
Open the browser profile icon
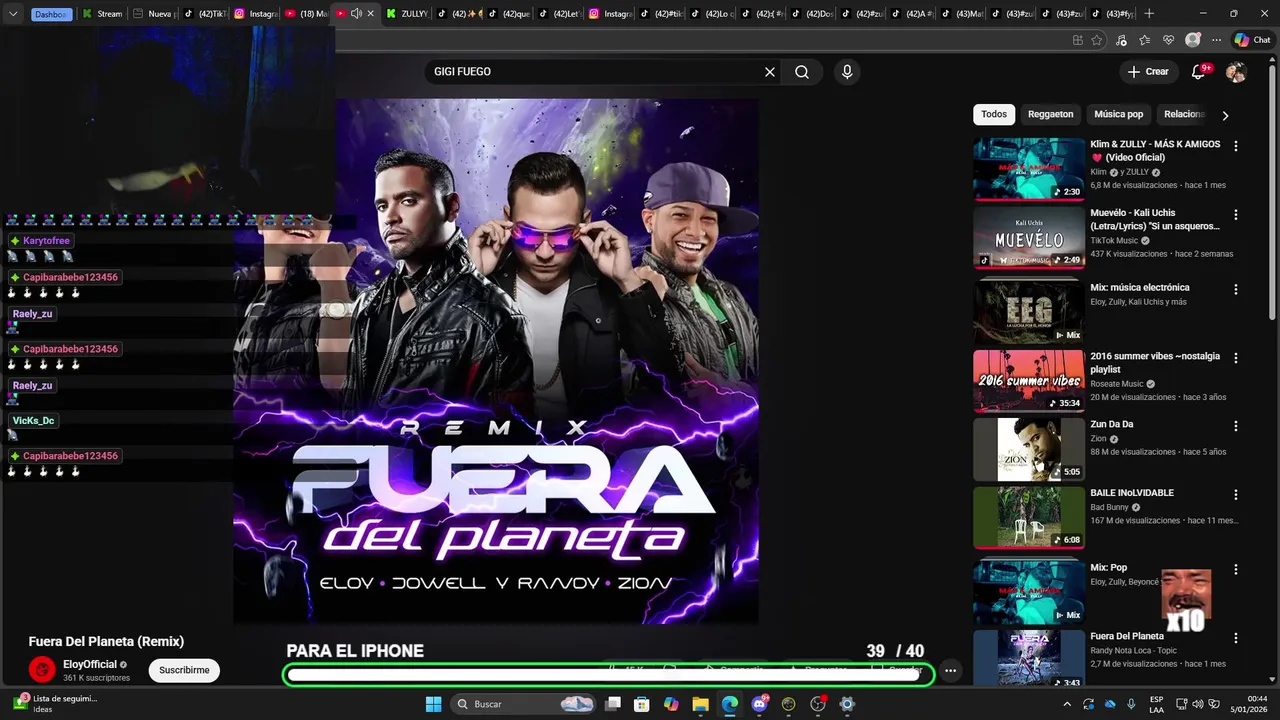pyautogui.click(x=1192, y=40)
